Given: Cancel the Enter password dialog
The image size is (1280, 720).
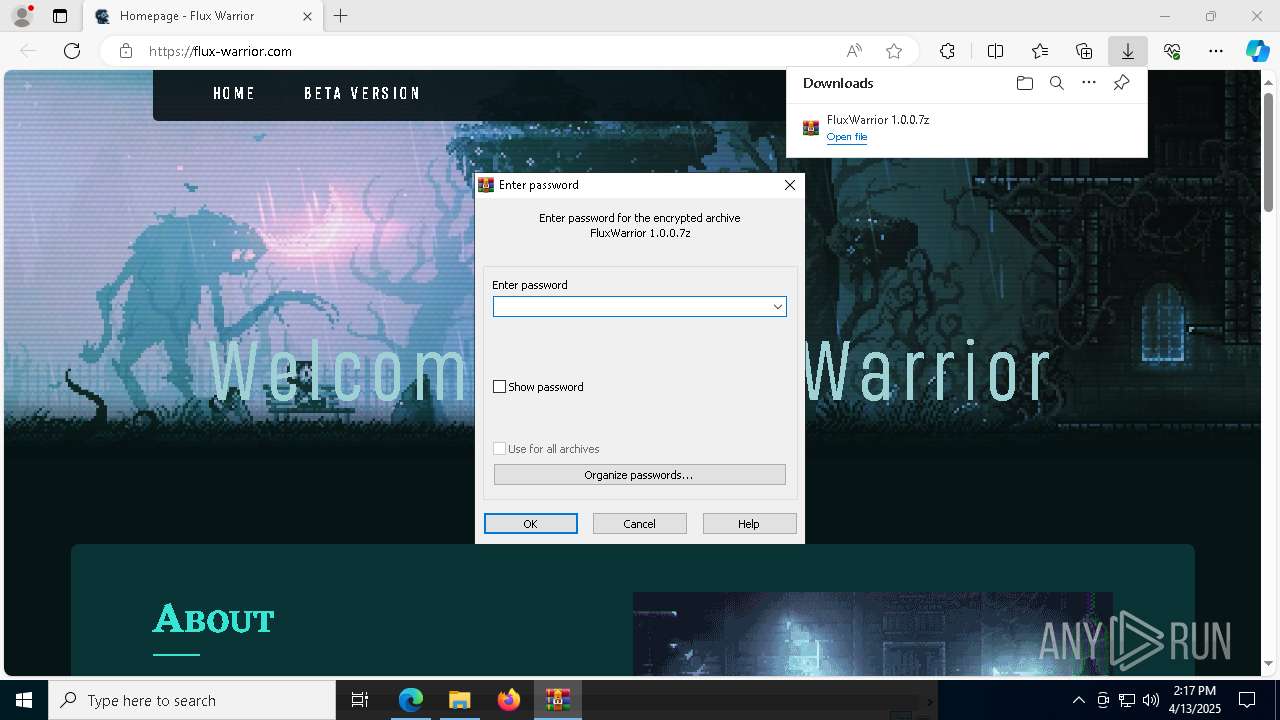Looking at the screenshot, I should pyautogui.click(x=639, y=524).
